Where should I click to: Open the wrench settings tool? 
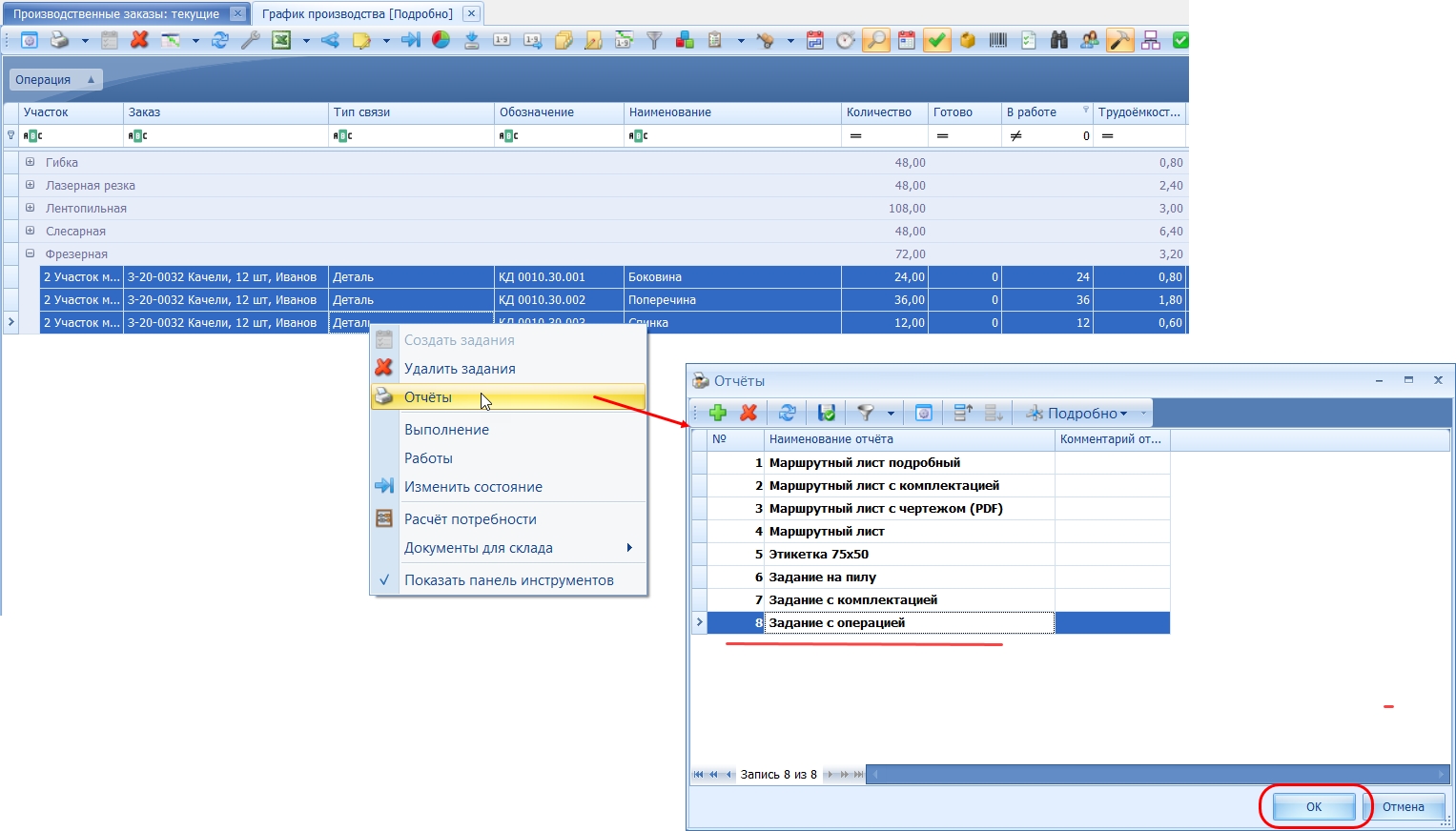pyautogui.click(x=250, y=40)
